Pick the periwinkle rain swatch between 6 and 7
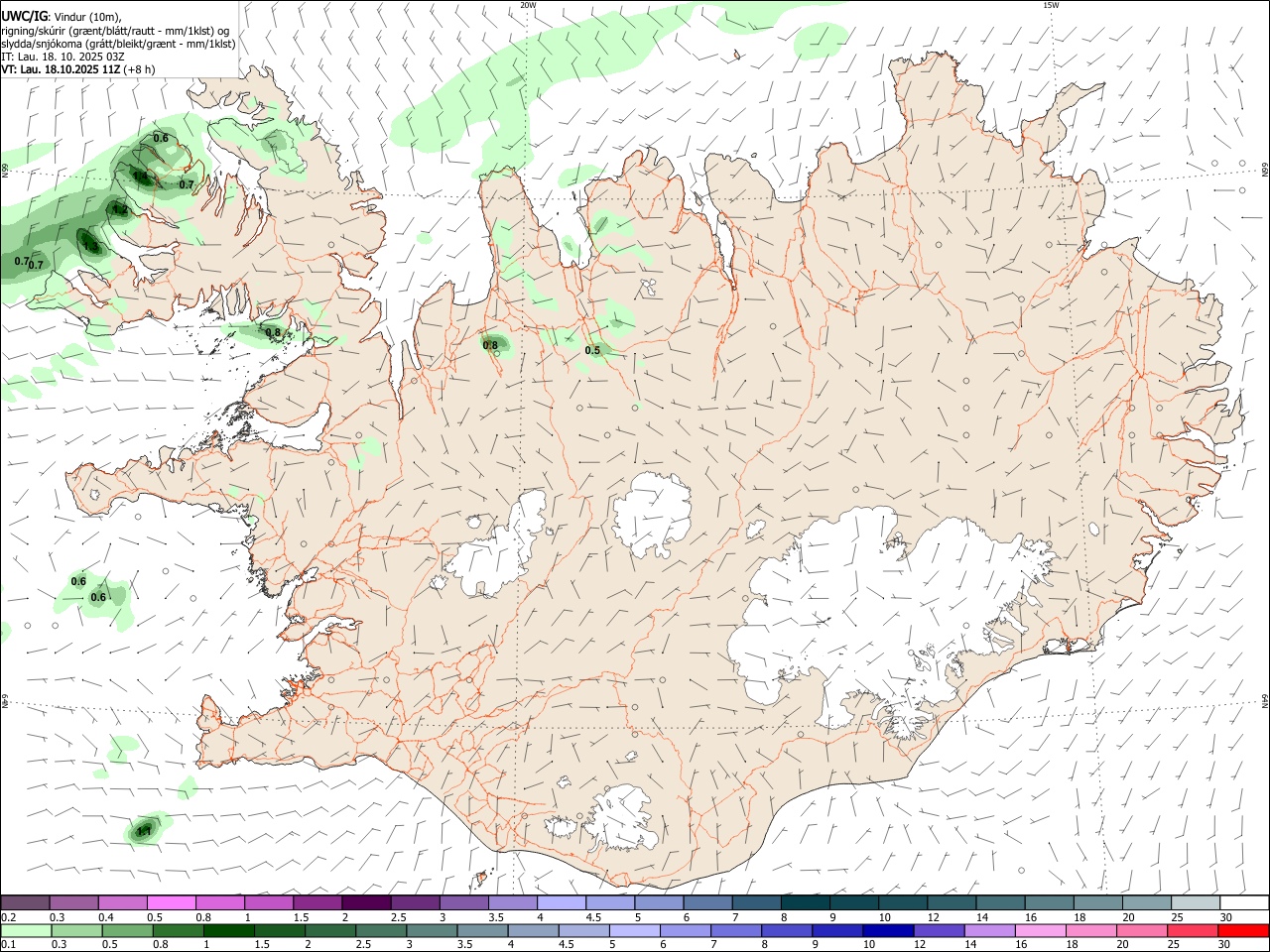The width and height of the screenshot is (1270, 952). 686,931
